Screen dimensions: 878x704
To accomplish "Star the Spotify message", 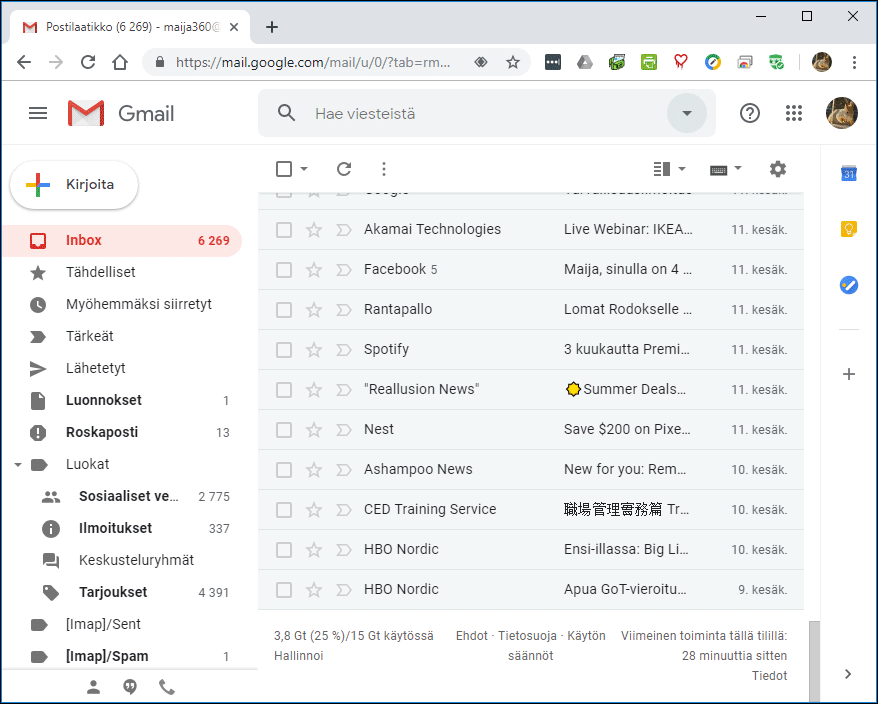I will (313, 349).
